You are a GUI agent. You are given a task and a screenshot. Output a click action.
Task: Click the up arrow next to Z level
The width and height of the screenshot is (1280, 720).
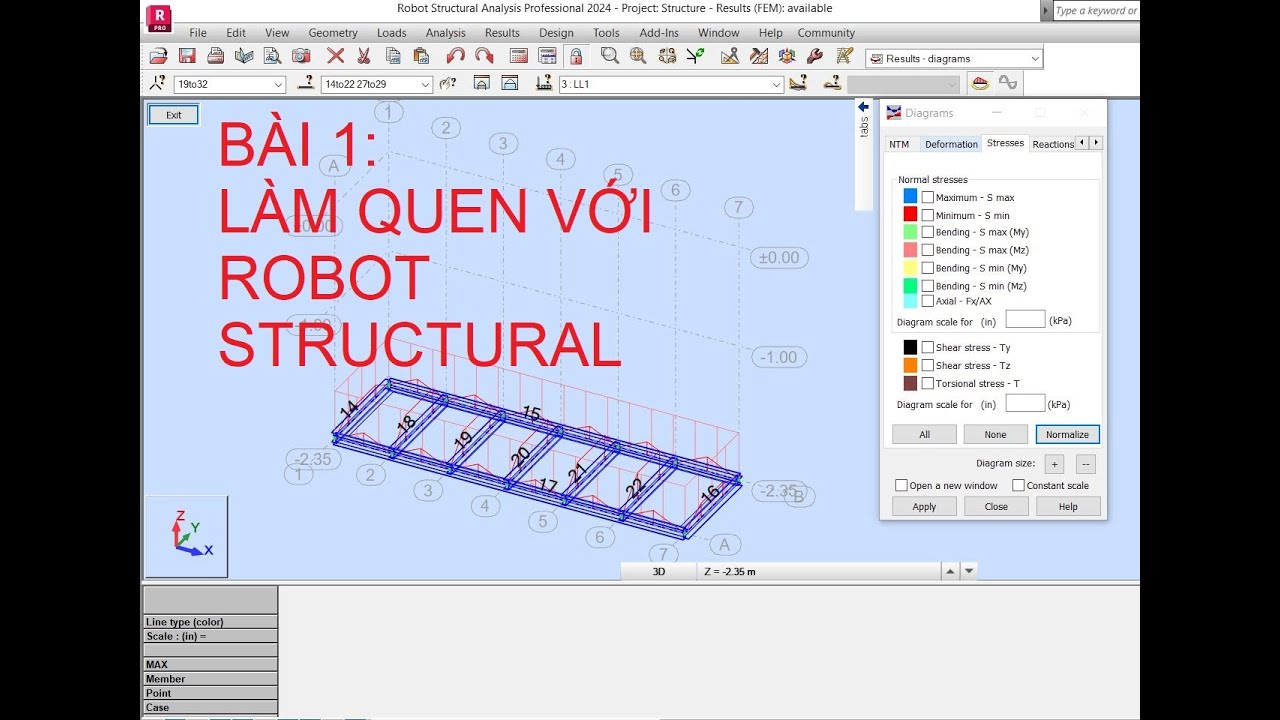950,572
